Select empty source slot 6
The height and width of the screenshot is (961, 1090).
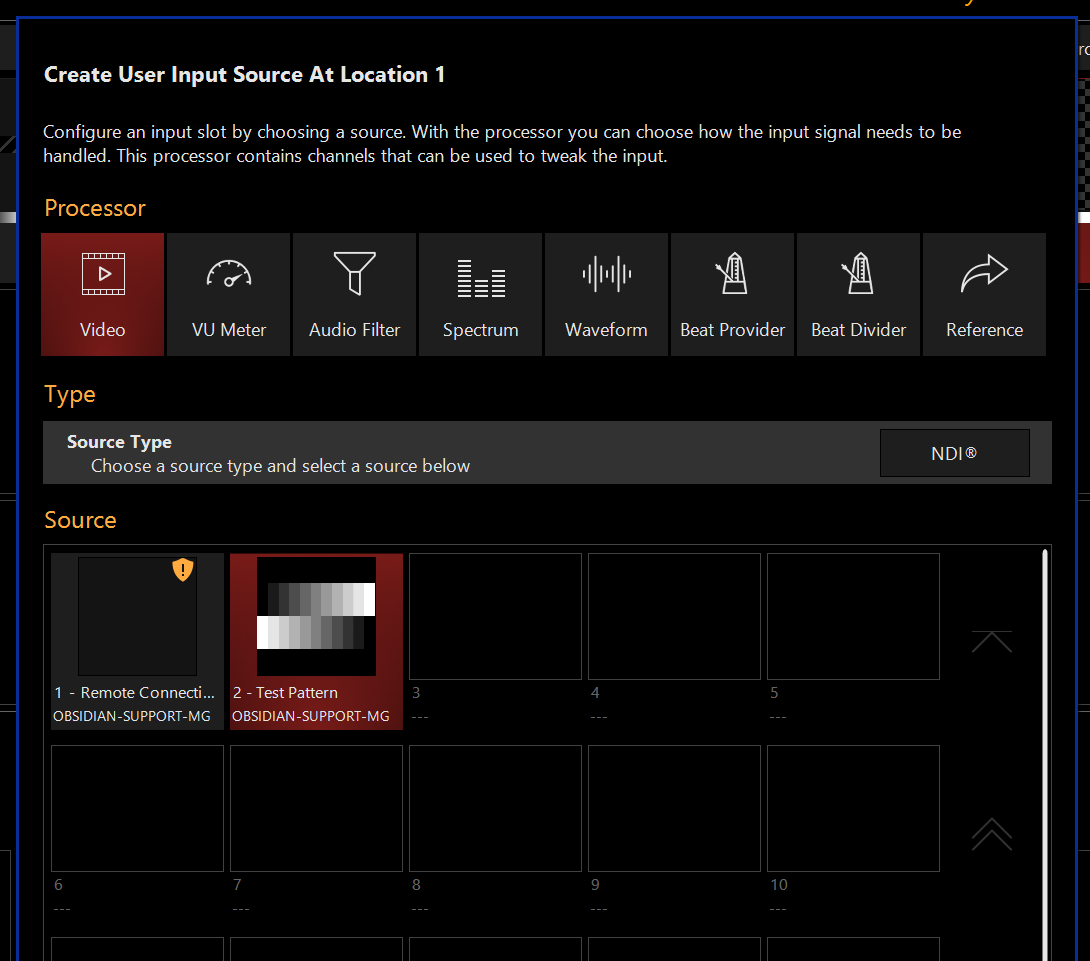pos(138,808)
